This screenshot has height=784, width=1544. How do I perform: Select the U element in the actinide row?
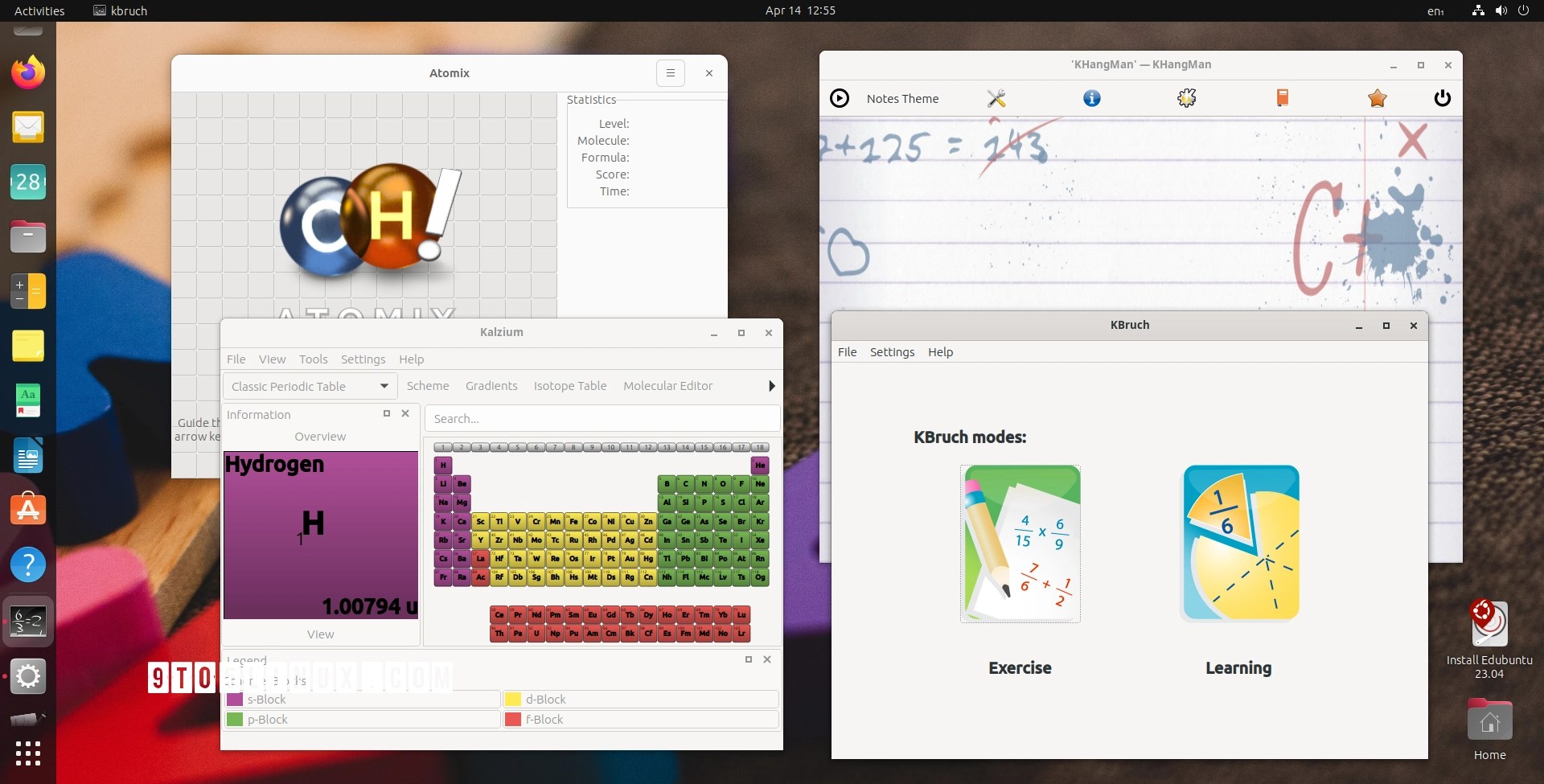[x=536, y=634]
